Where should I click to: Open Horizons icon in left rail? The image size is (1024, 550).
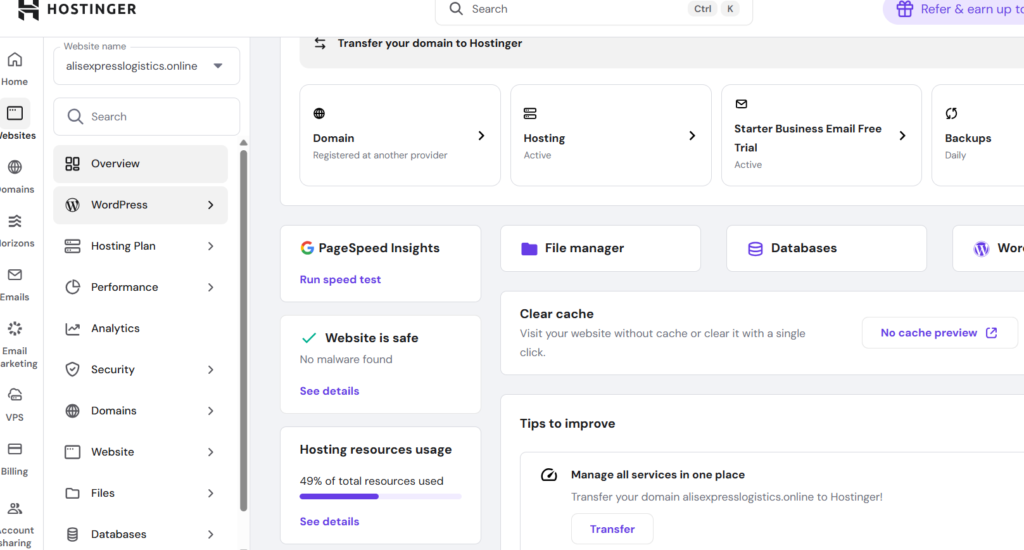(x=14, y=221)
